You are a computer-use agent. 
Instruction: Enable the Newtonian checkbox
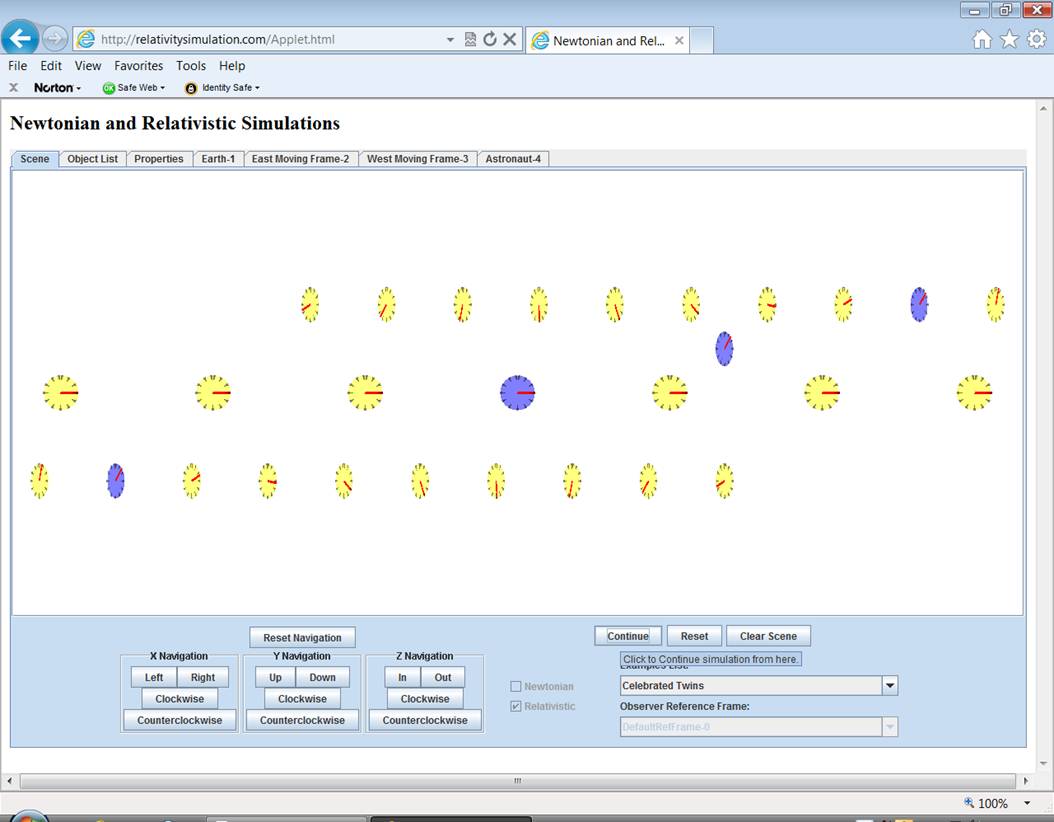coord(516,686)
